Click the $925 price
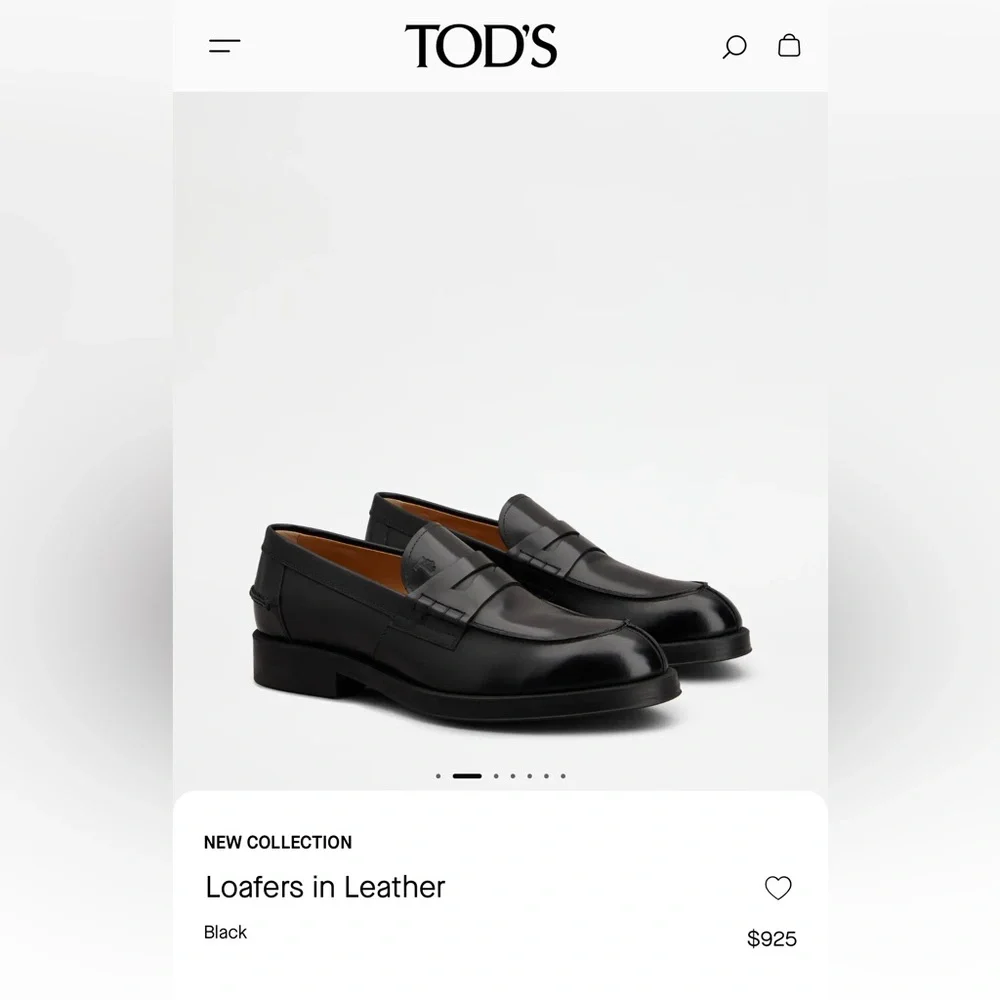This screenshot has width=1000, height=1000. (772, 939)
